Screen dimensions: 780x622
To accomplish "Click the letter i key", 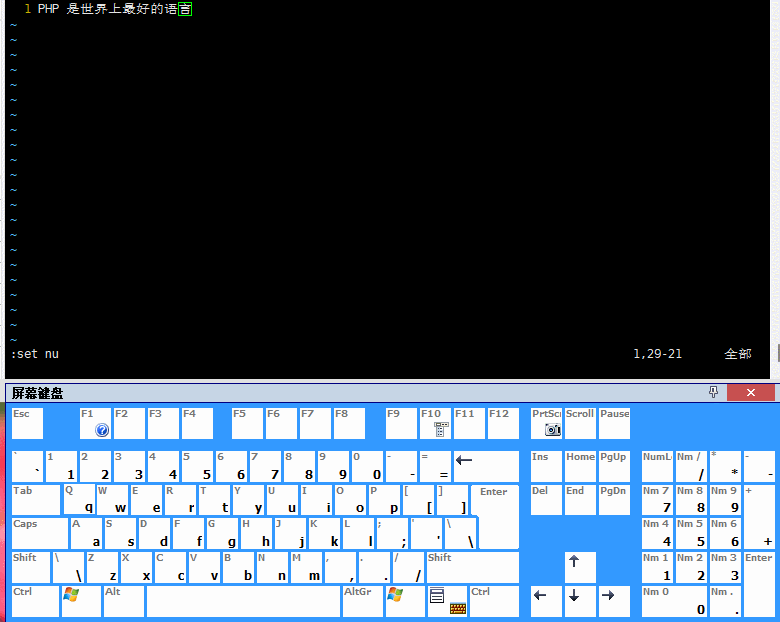I will pos(317,500).
